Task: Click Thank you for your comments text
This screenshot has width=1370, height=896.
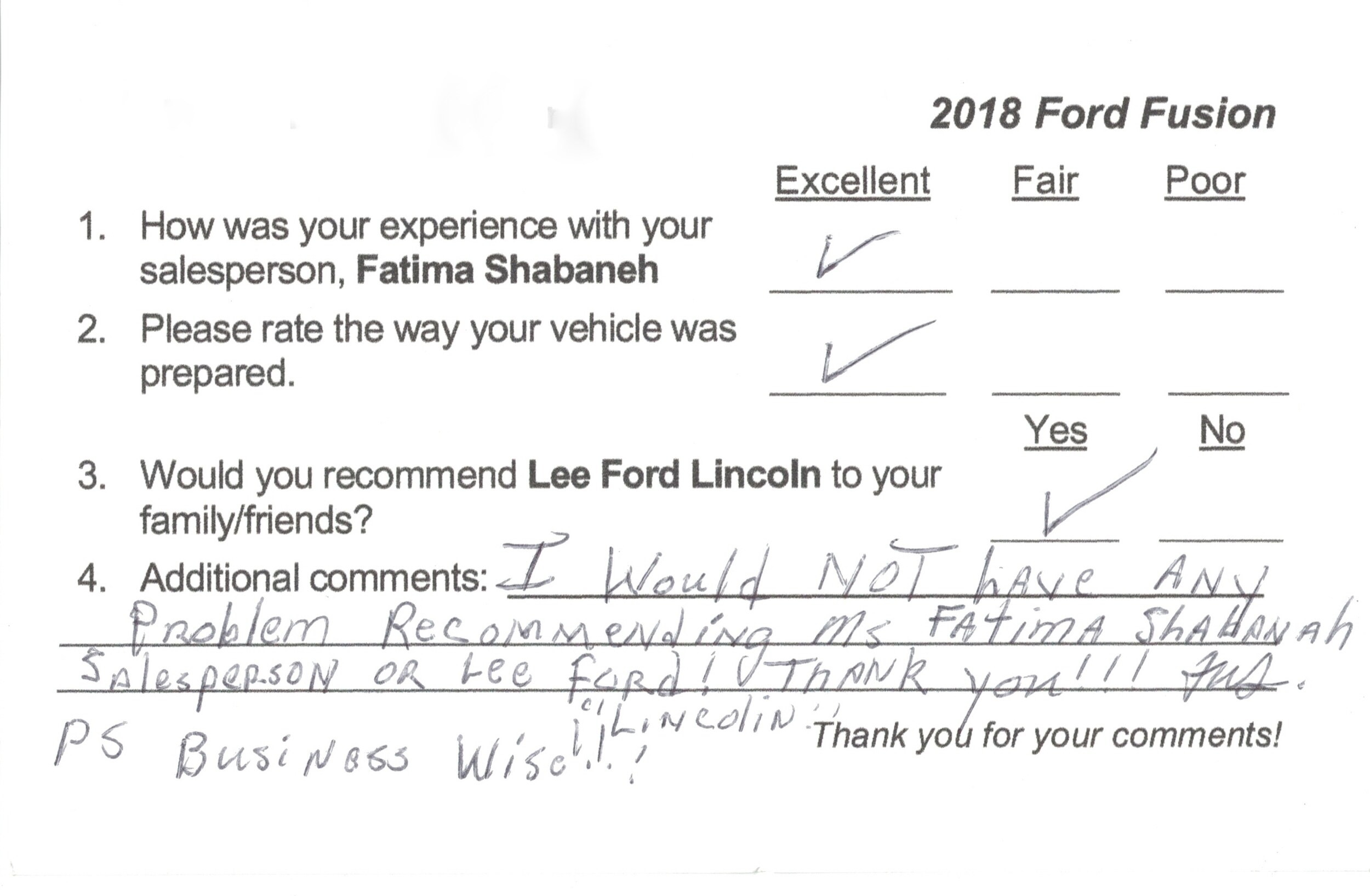Action: pyautogui.click(x=1047, y=736)
